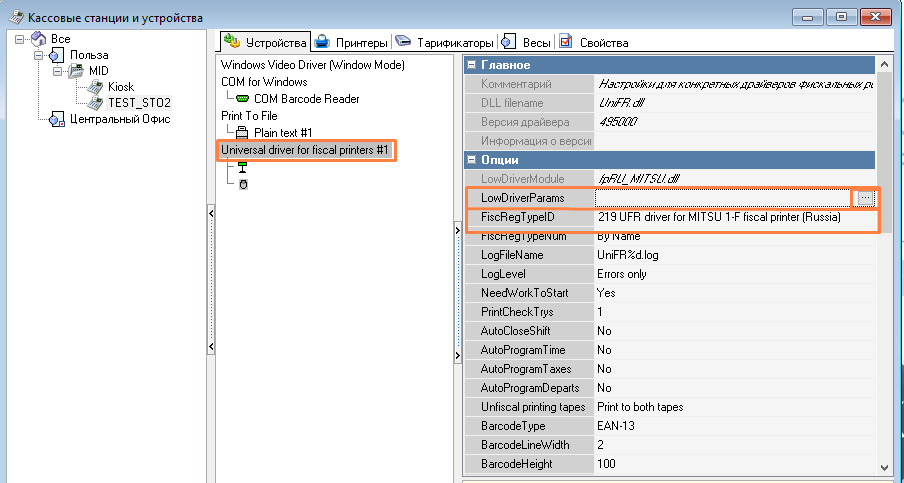This screenshot has height=483, width=904.
Task: Click the mouse-shaped device icon under Universal driver
Action: [x=243, y=184]
